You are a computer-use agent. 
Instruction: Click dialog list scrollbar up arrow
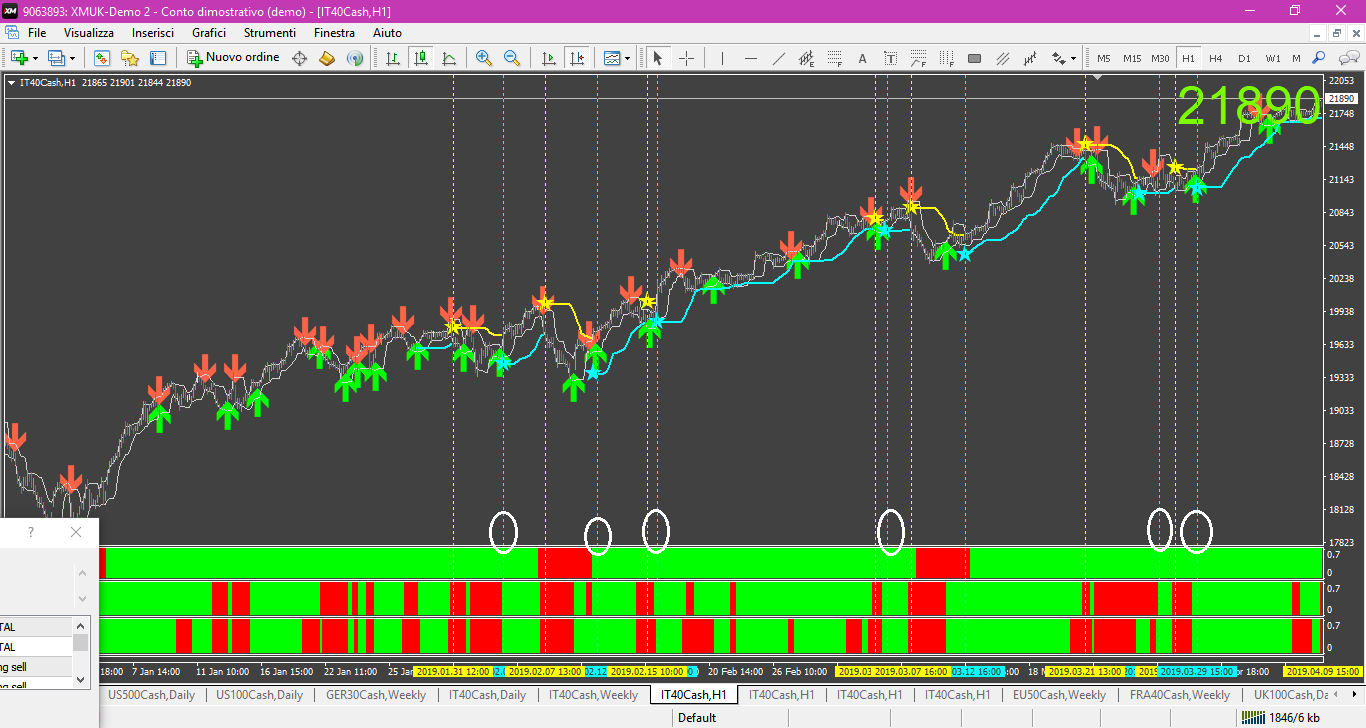pos(81,624)
